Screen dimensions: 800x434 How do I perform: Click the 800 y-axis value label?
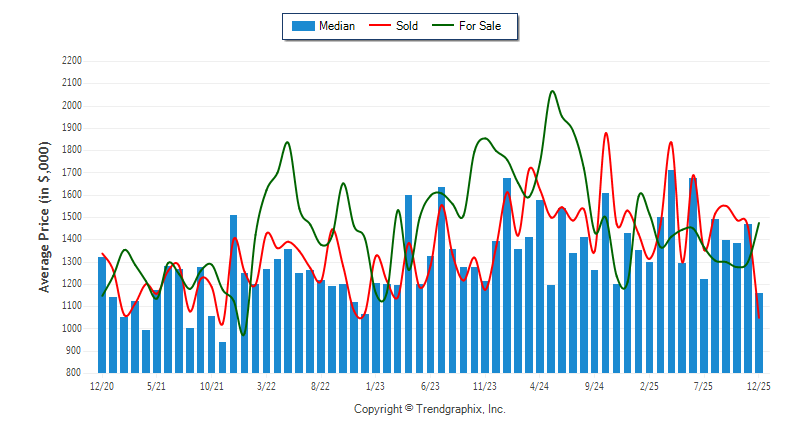(x=74, y=373)
